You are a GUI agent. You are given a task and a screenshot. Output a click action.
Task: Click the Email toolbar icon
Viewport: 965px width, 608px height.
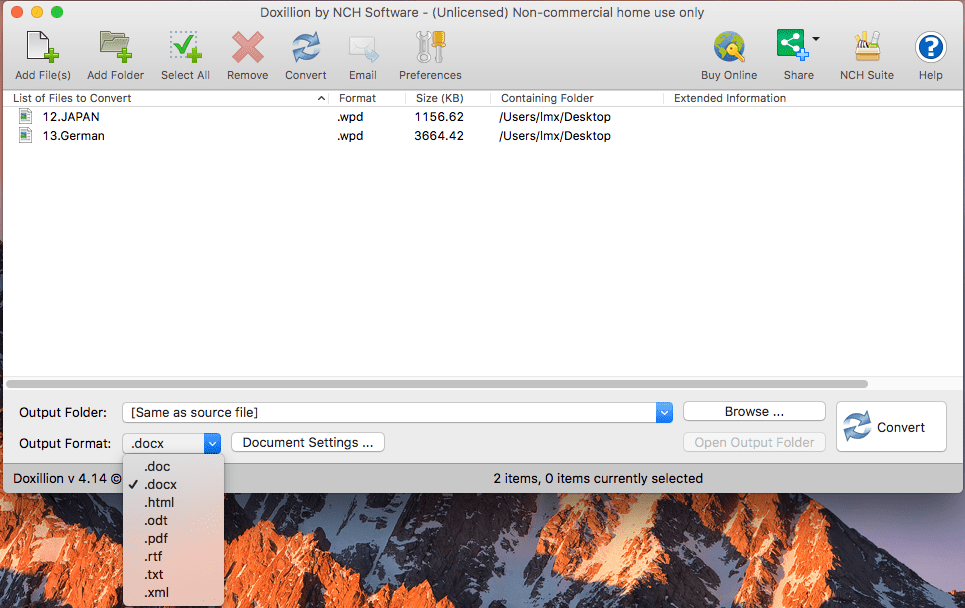[363, 49]
